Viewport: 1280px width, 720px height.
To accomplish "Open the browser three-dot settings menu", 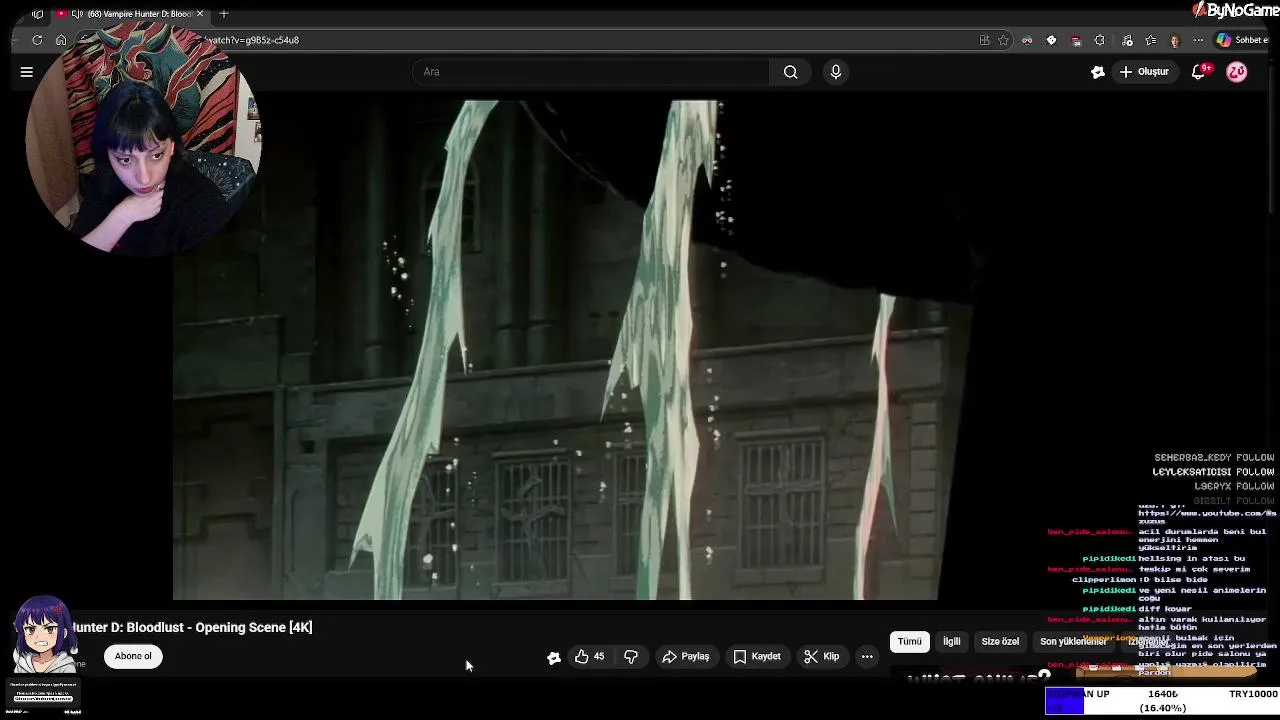I will (x=1198, y=40).
